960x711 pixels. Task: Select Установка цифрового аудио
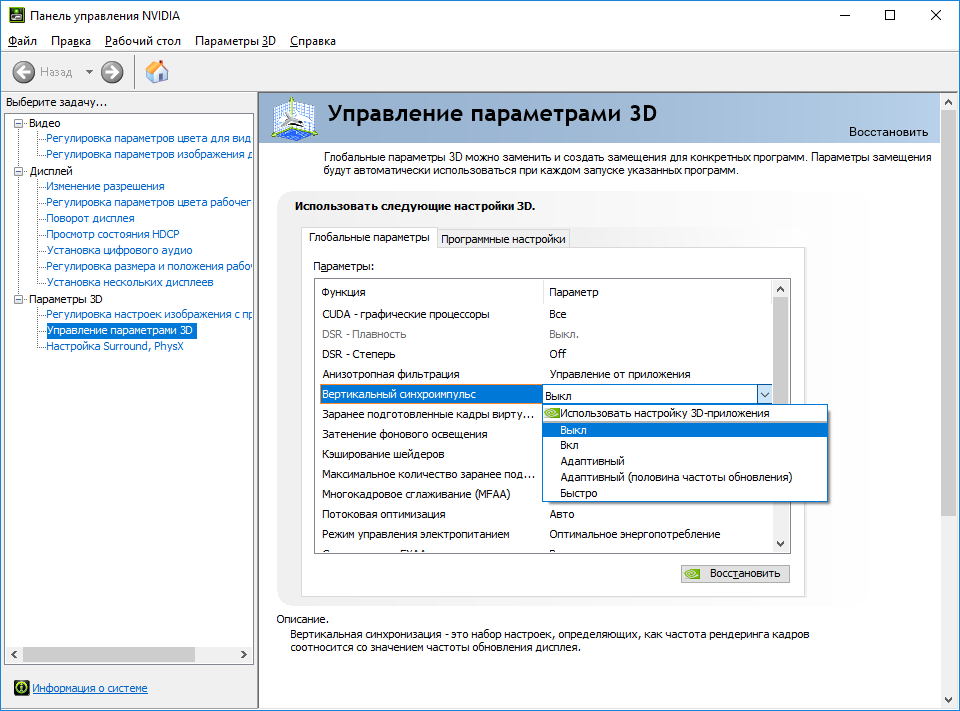tap(119, 250)
